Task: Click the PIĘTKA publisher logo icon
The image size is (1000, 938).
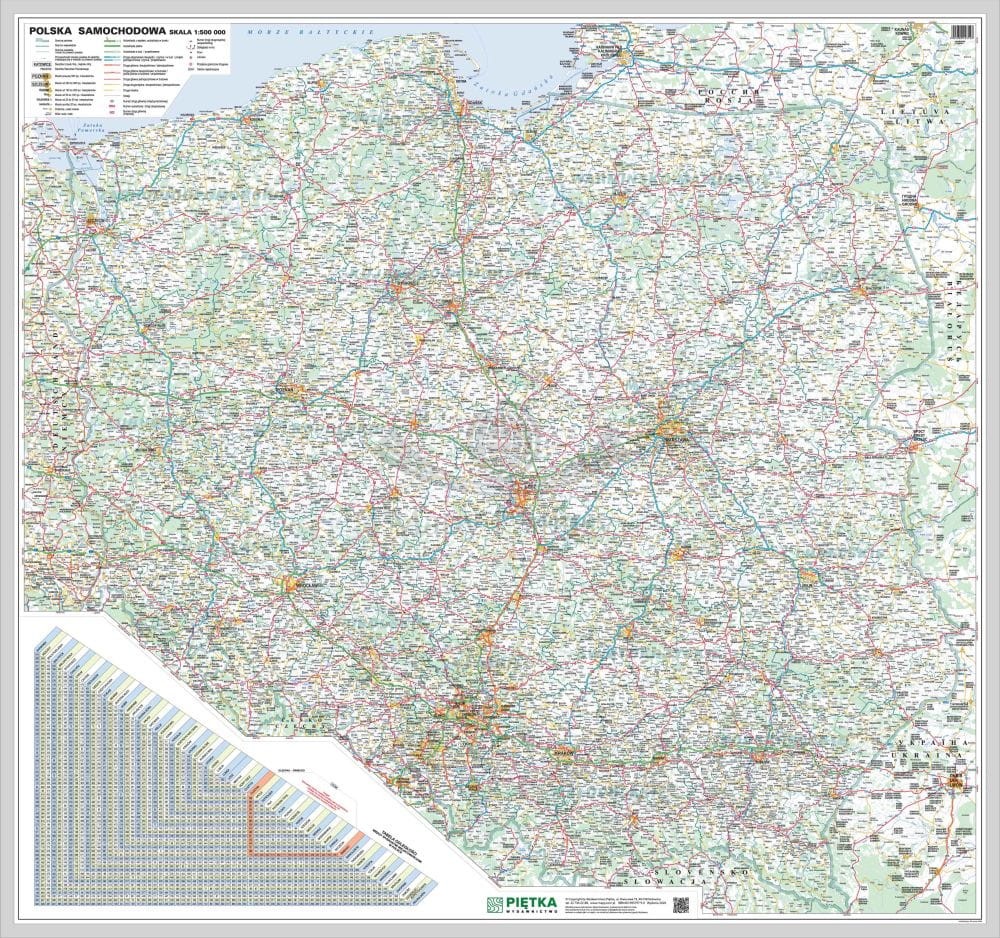Action: (x=494, y=903)
